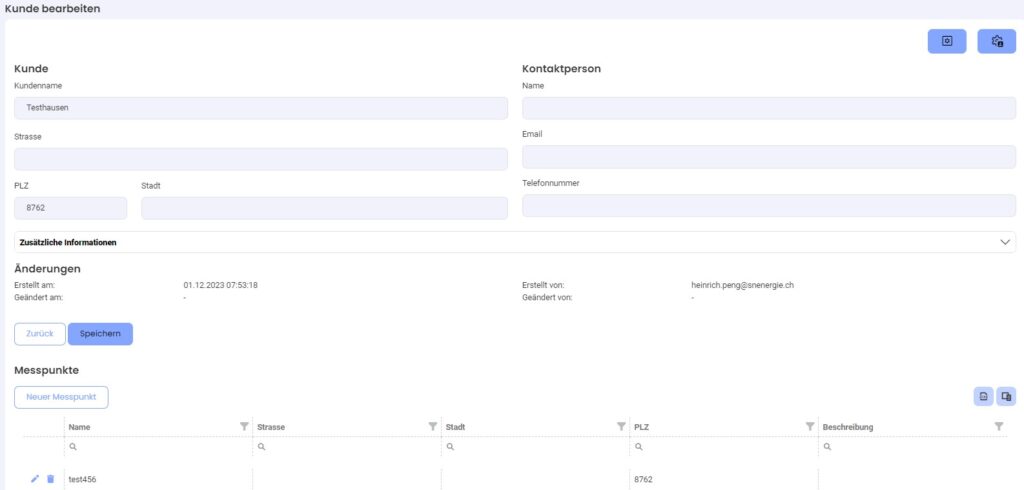Click creation date 01.12.2023 07:53:18
The width and height of the screenshot is (1024, 490).
(221, 286)
